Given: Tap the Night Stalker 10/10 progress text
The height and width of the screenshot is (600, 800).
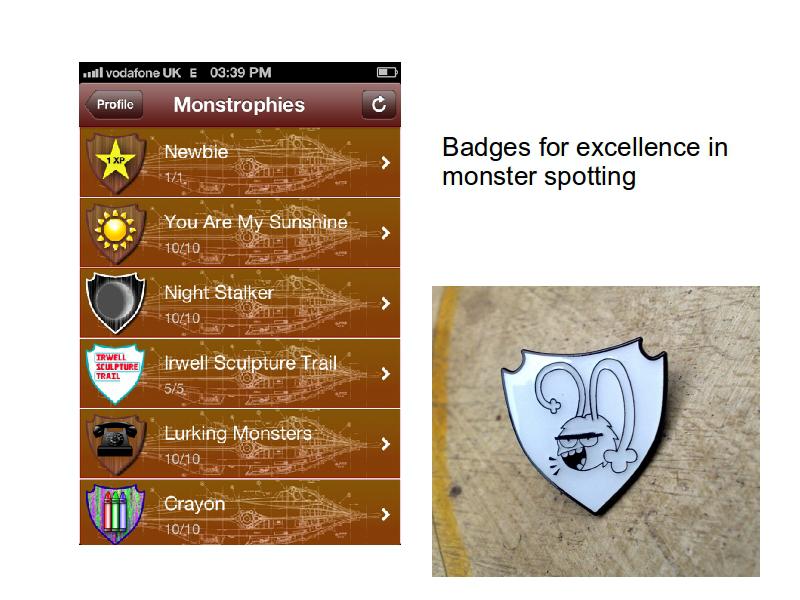Looking at the screenshot, I should tap(182, 318).
